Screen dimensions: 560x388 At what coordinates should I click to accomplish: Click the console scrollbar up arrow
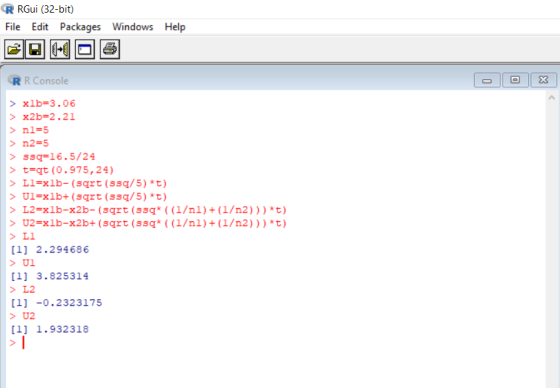click(x=552, y=97)
